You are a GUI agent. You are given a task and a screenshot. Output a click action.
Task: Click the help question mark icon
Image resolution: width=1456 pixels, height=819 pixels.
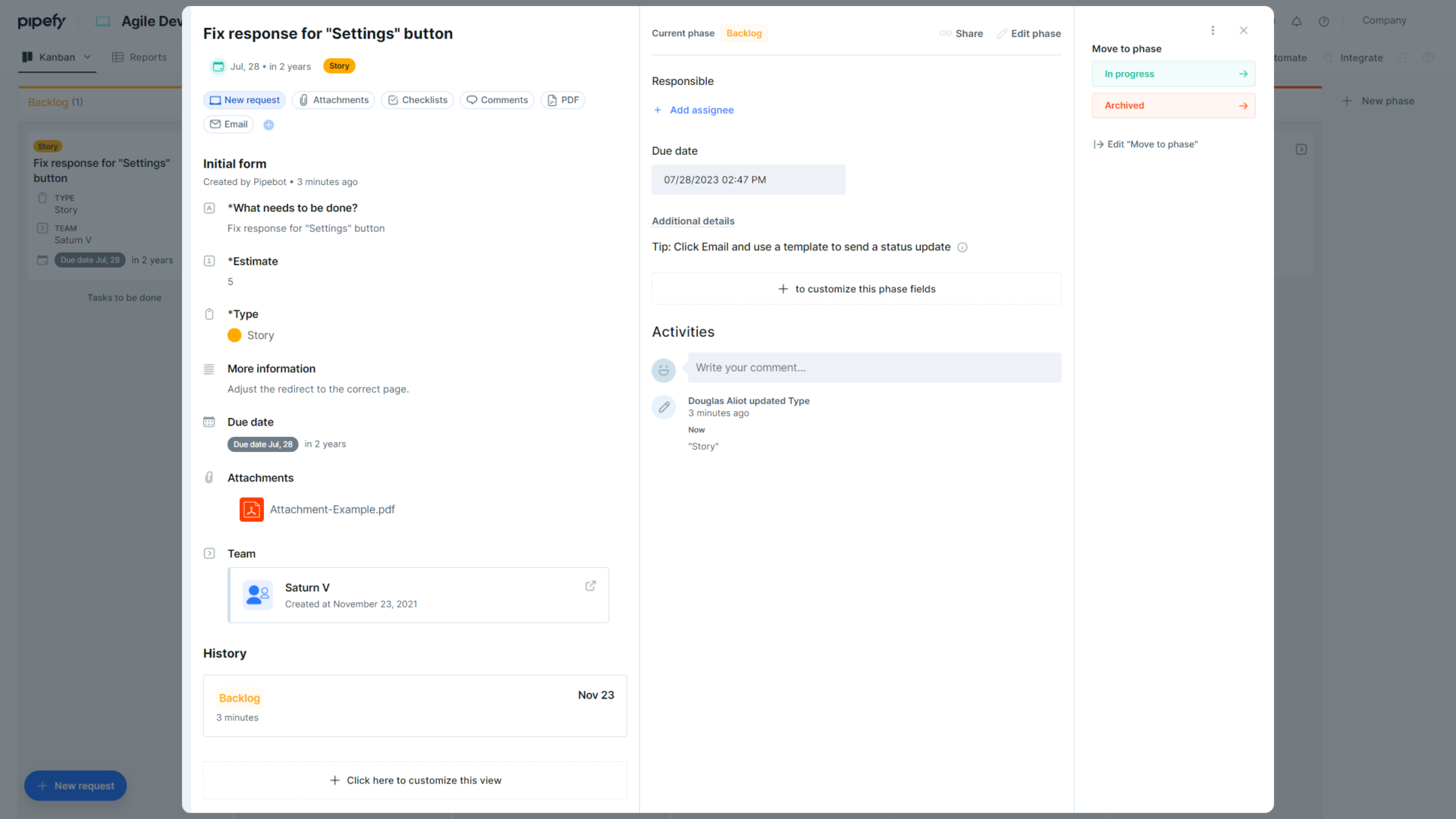point(1325,21)
